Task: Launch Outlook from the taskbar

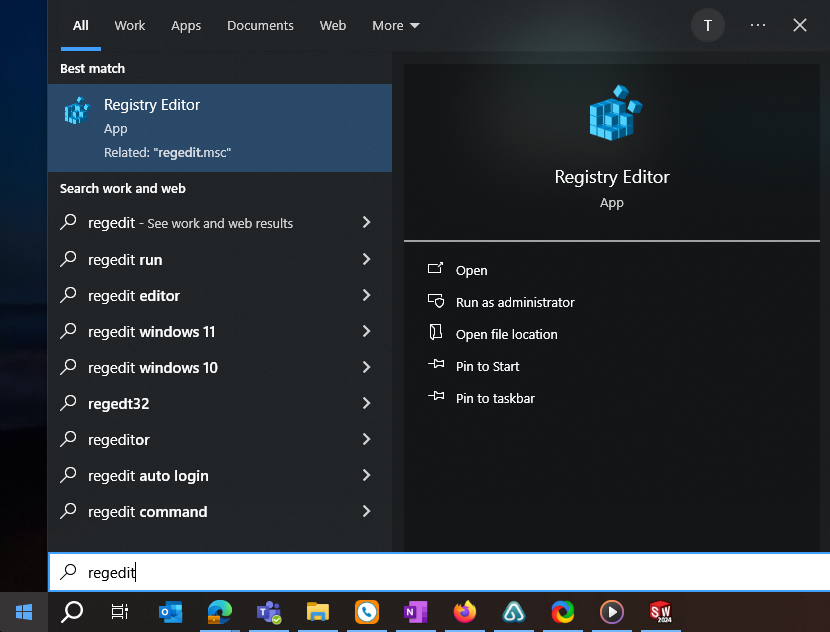Action: 170,612
